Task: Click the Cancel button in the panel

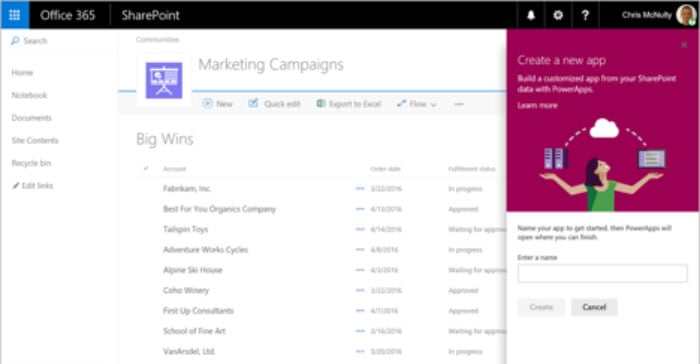Action: [594, 307]
